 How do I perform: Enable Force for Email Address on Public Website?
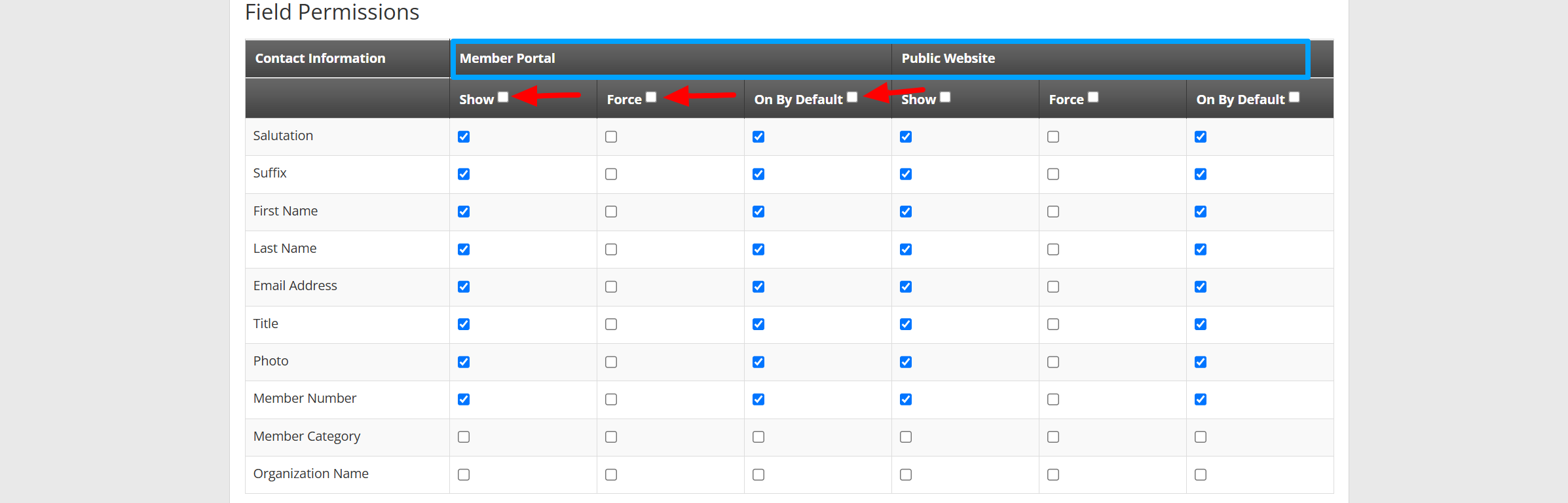pyautogui.click(x=1053, y=287)
